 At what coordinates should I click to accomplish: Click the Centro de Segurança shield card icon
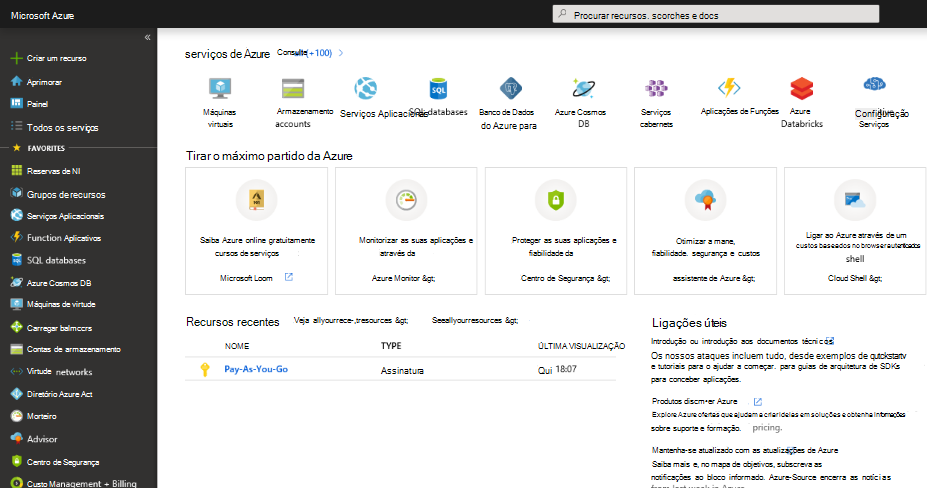556,200
